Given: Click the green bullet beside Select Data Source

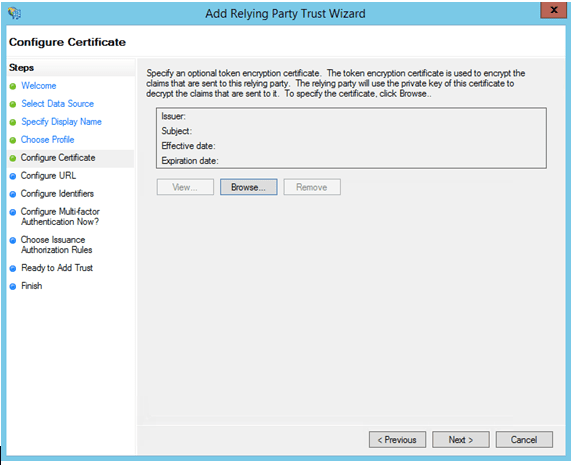Looking at the screenshot, I should click(x=13, y=104).
